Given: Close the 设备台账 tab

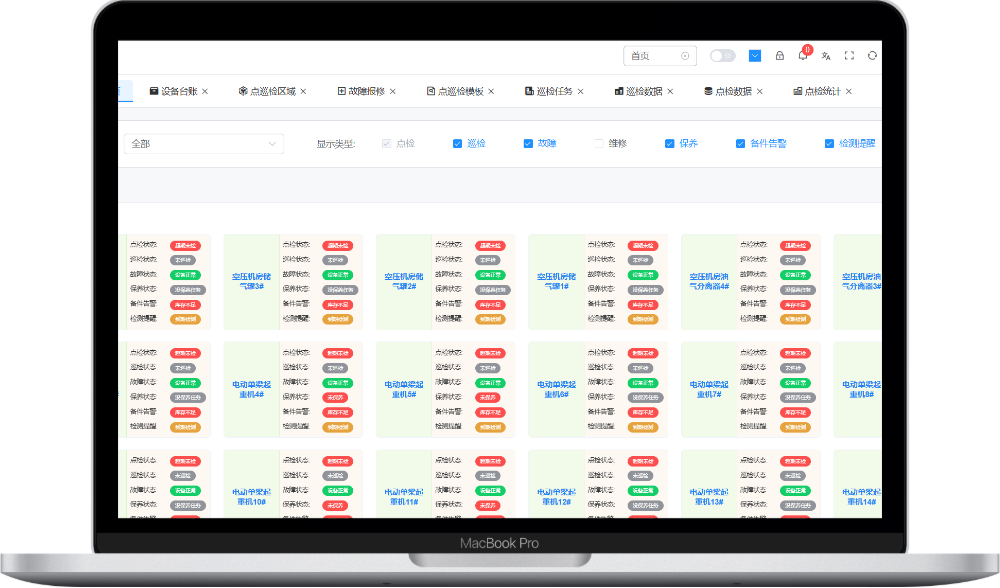Looking at the screenshot, I should [x=205, y=91].
